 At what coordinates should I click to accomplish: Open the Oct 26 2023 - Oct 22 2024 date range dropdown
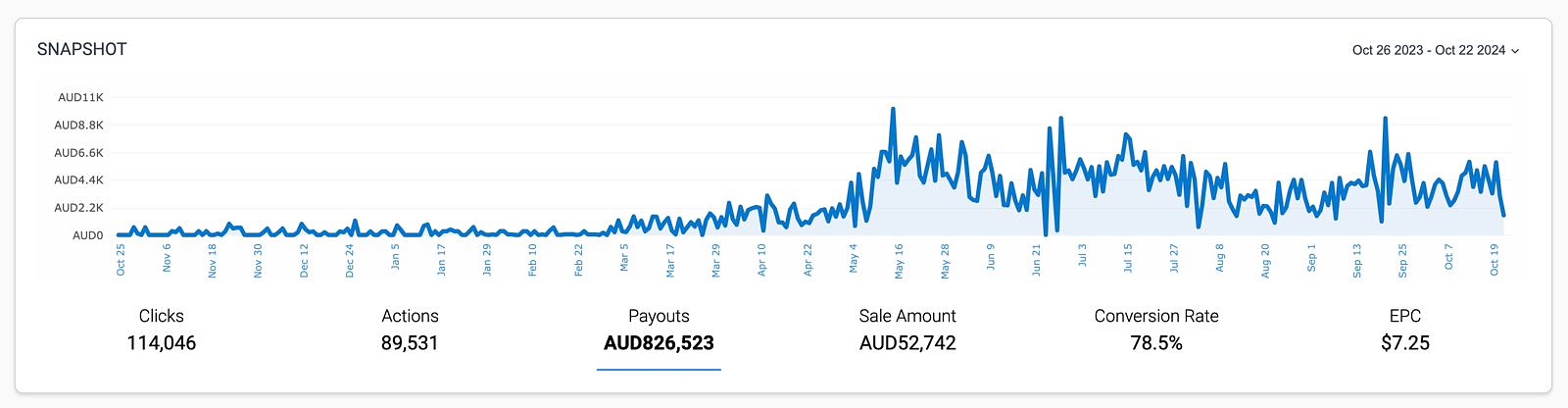(1429, 50)
